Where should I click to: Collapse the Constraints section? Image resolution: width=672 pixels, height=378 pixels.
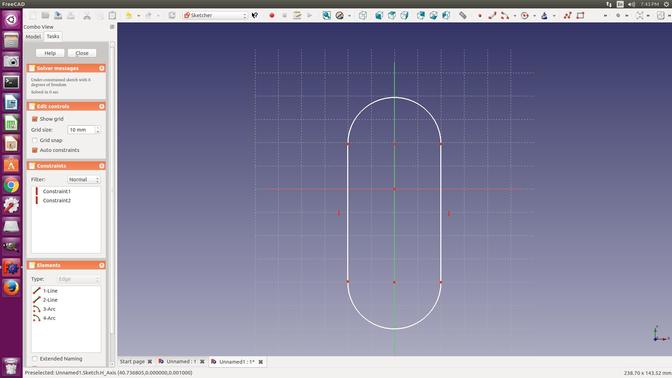click(x=102, y=166)
